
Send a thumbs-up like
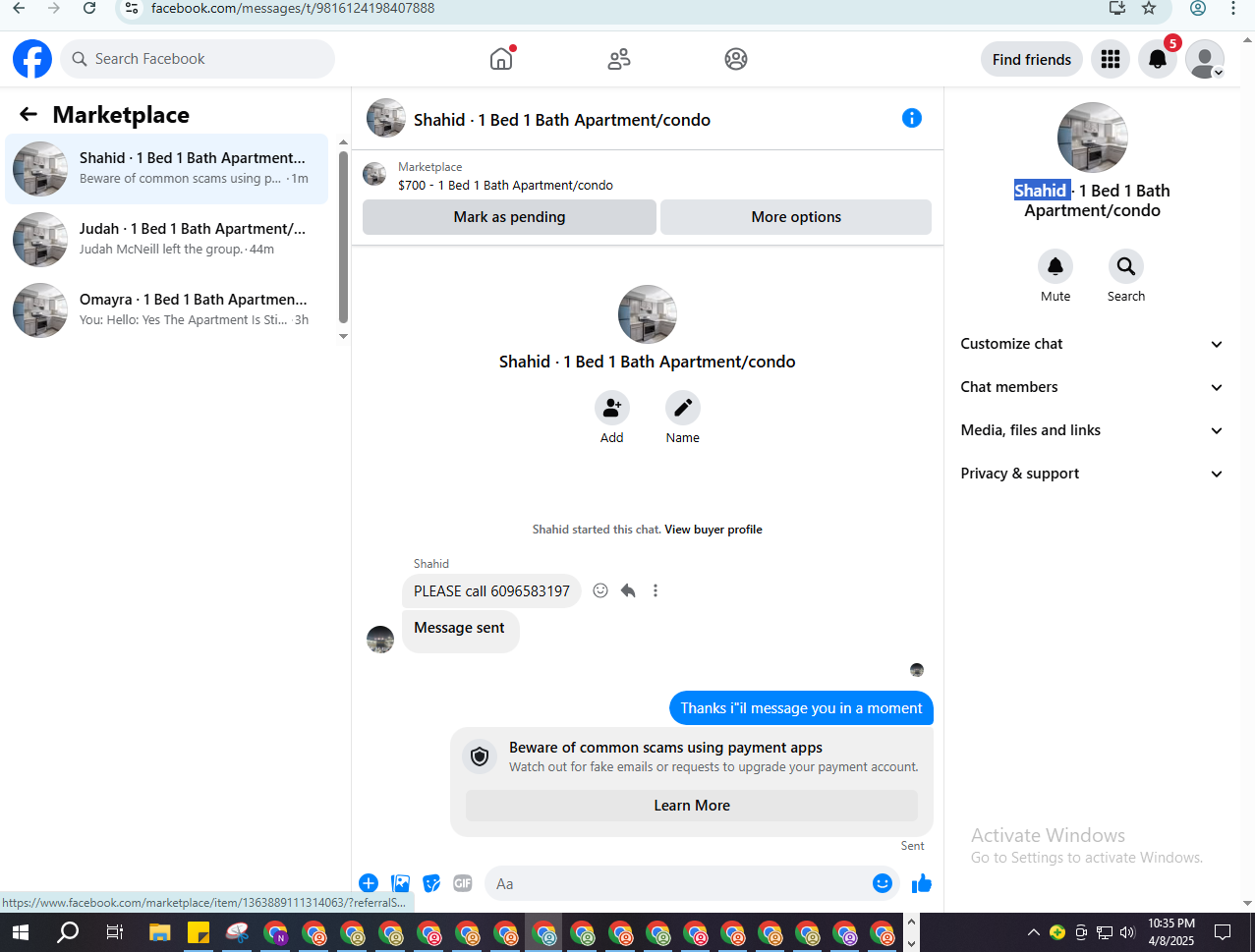(921, 883)
